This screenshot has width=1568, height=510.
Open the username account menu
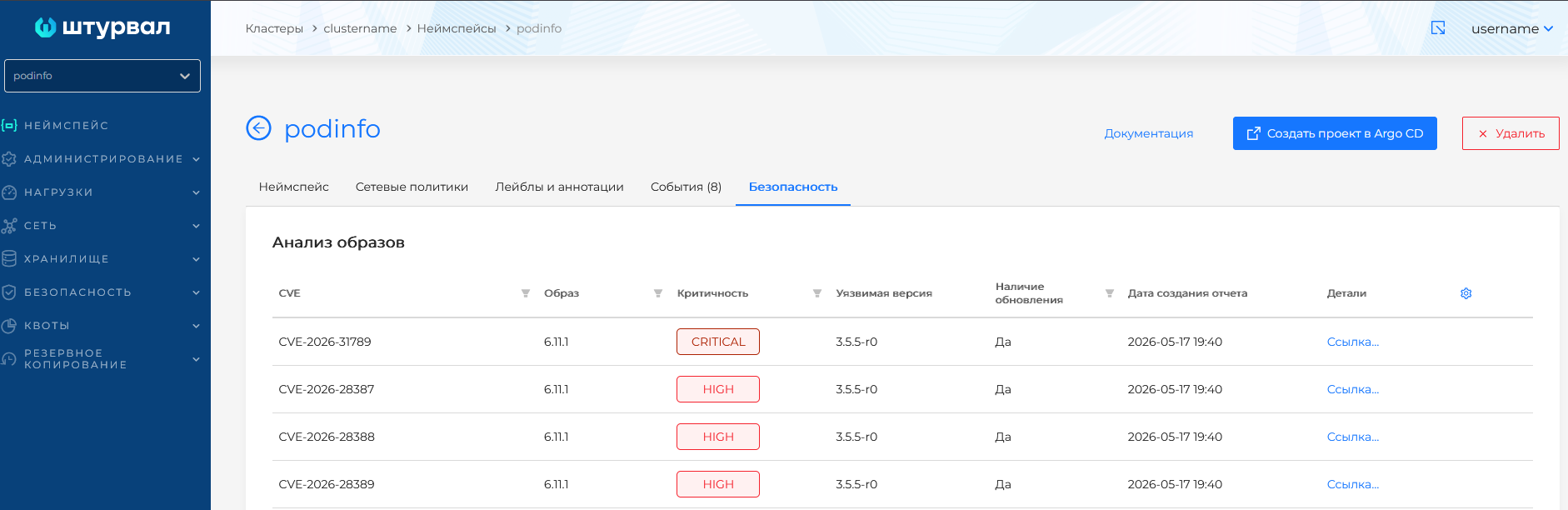pos(1512,28)
